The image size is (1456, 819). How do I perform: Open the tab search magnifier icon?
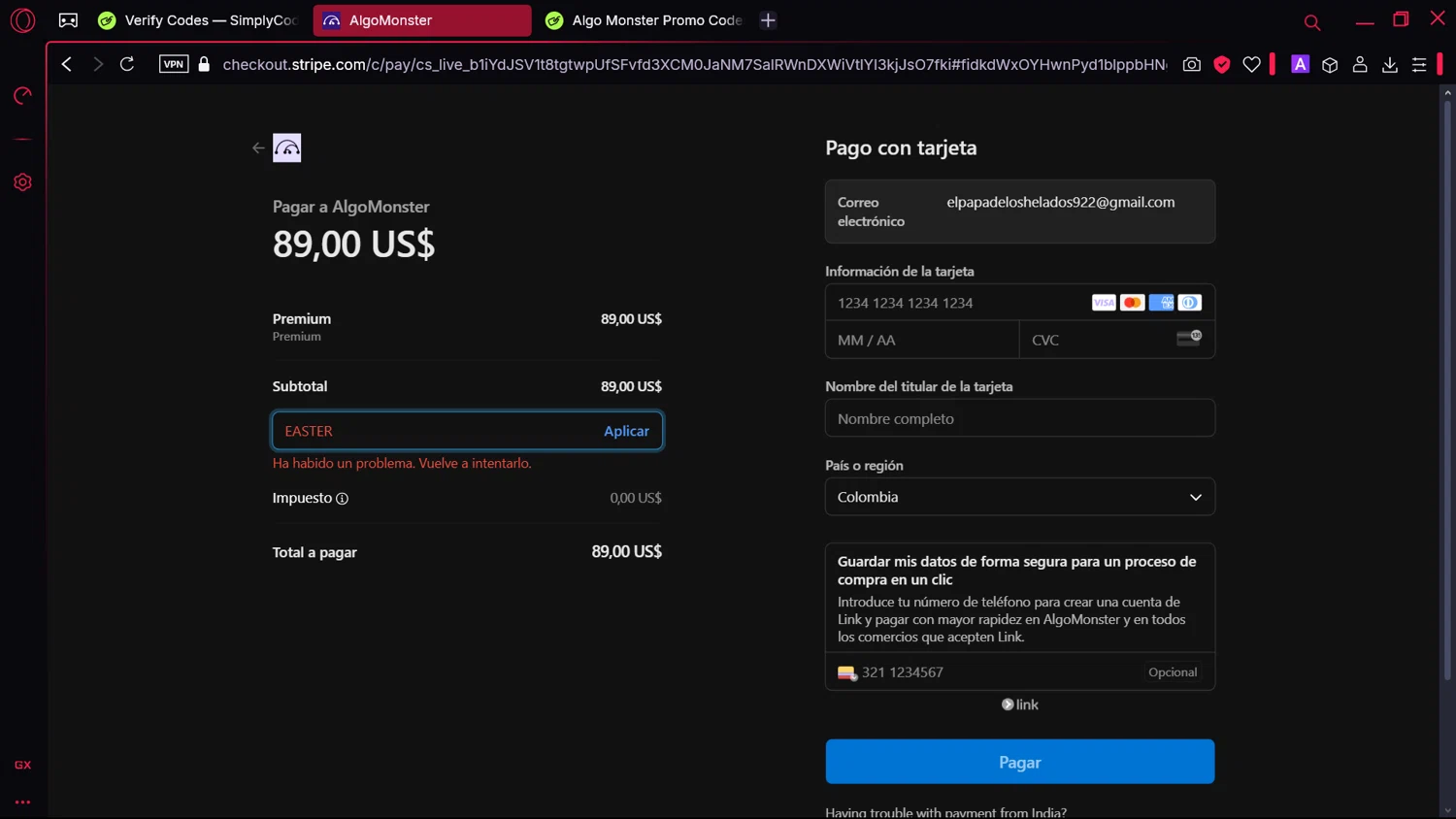pyautogui.click(x=1312, y=21)
